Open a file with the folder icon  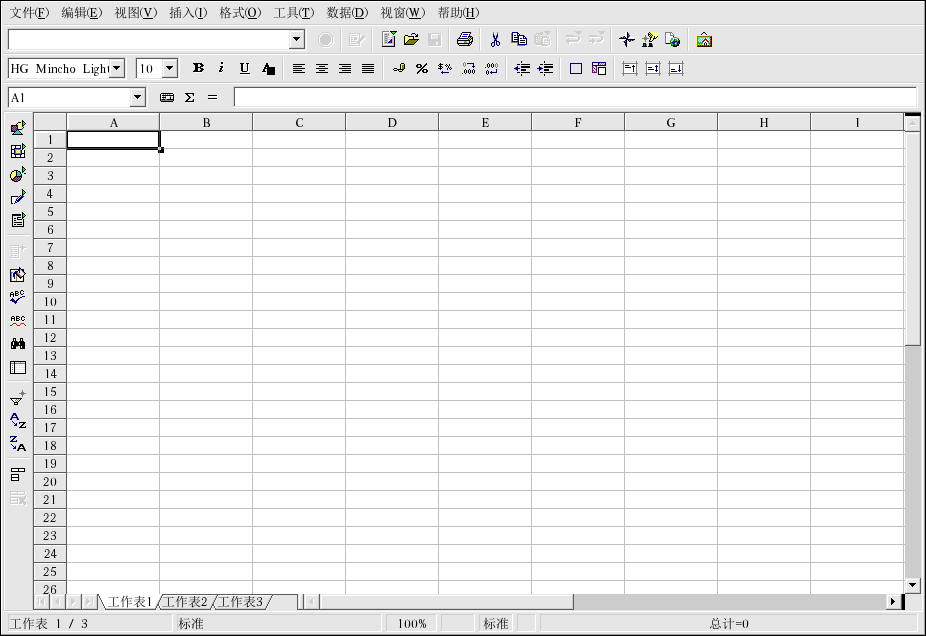point(411,40)
